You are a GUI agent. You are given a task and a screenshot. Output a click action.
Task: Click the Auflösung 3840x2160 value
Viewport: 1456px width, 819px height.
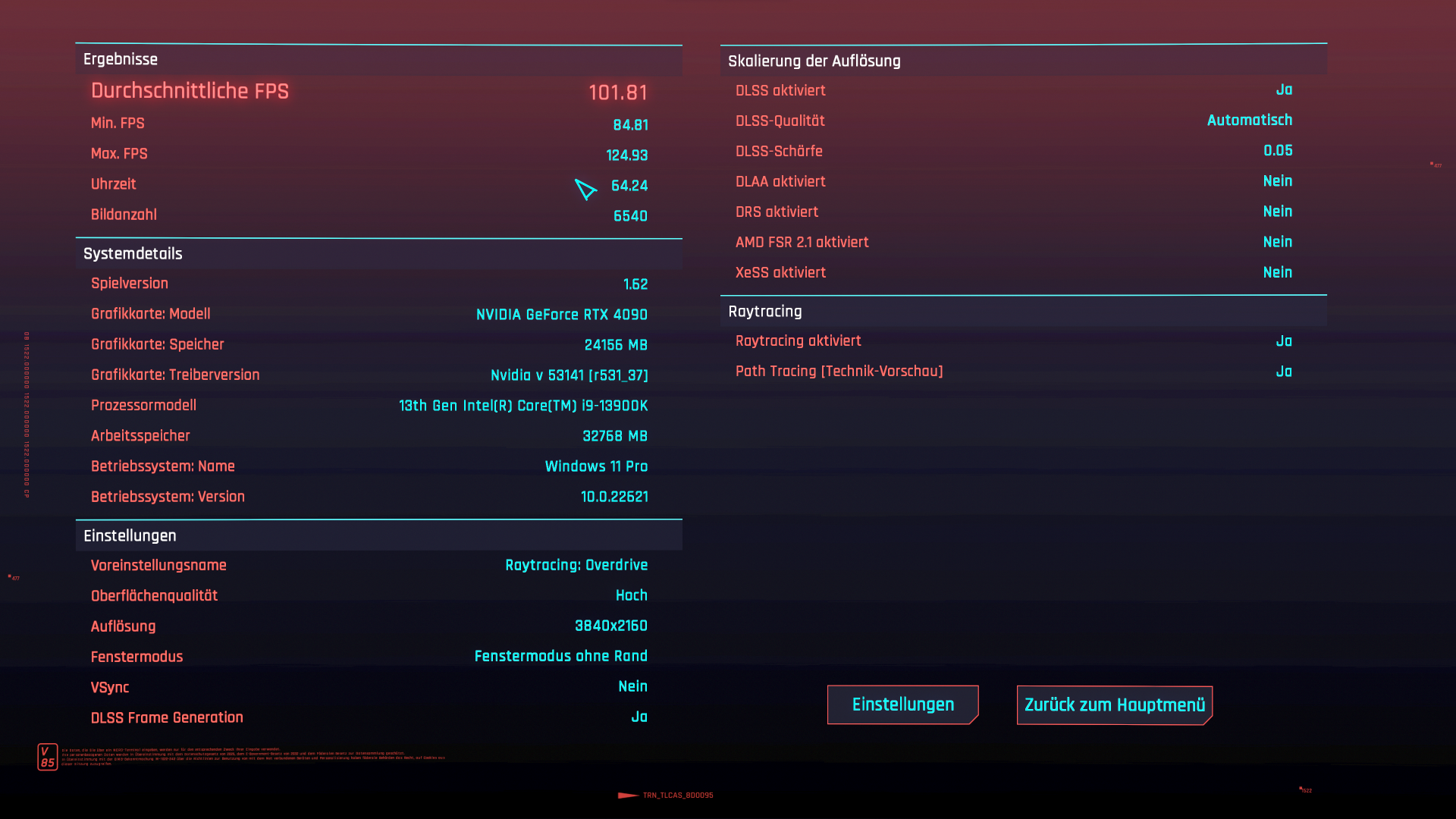pyautogui.click(x=610, y=626)
